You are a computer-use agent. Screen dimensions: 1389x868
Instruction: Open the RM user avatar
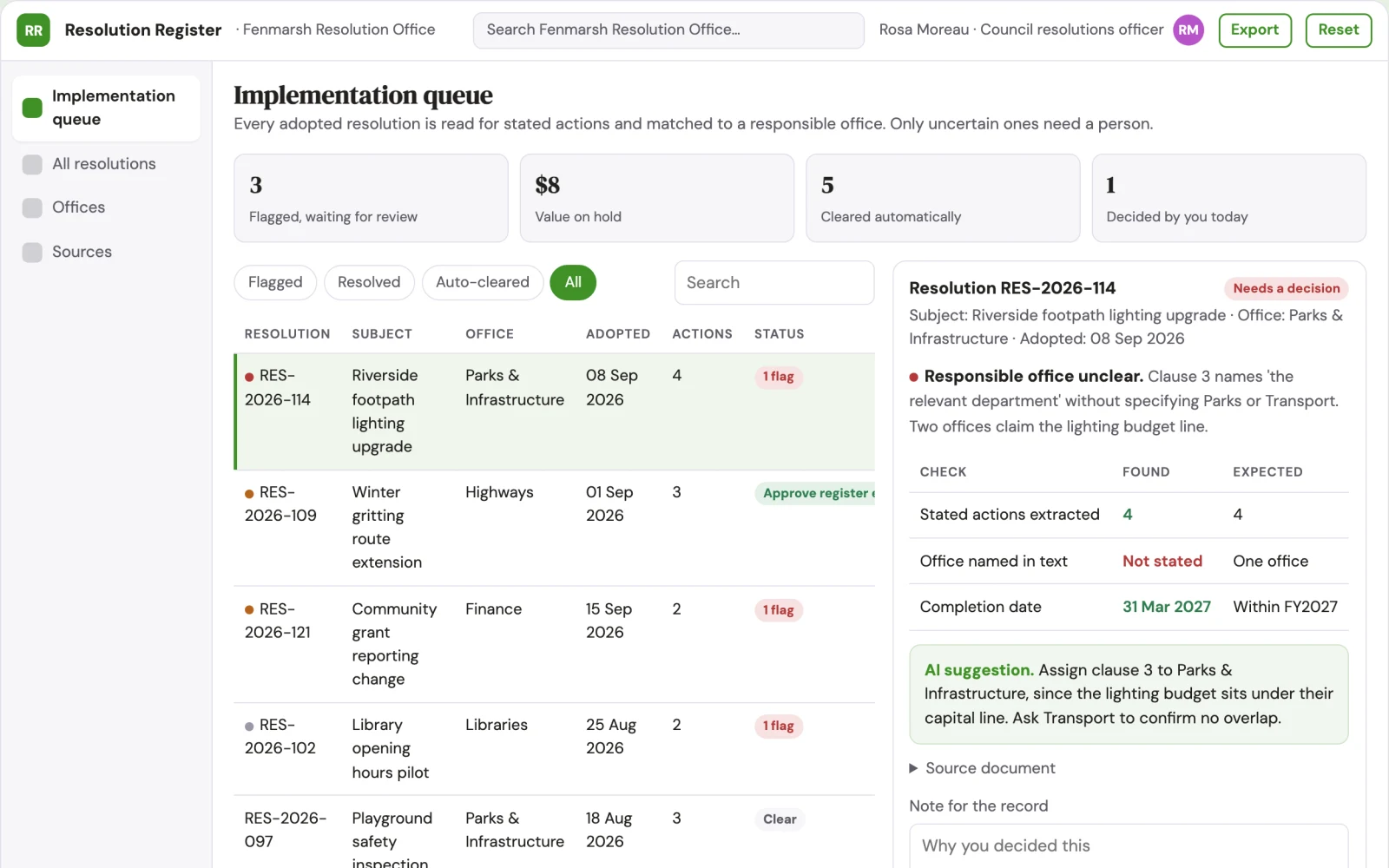tap(1188, 30)
